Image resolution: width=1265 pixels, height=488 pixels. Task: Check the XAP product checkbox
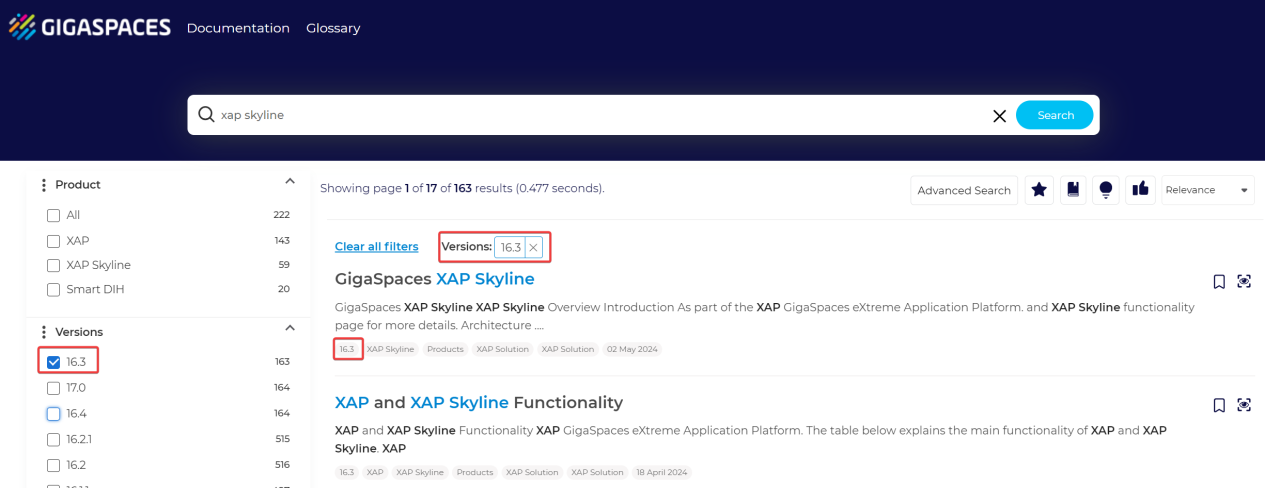(54, 240)
